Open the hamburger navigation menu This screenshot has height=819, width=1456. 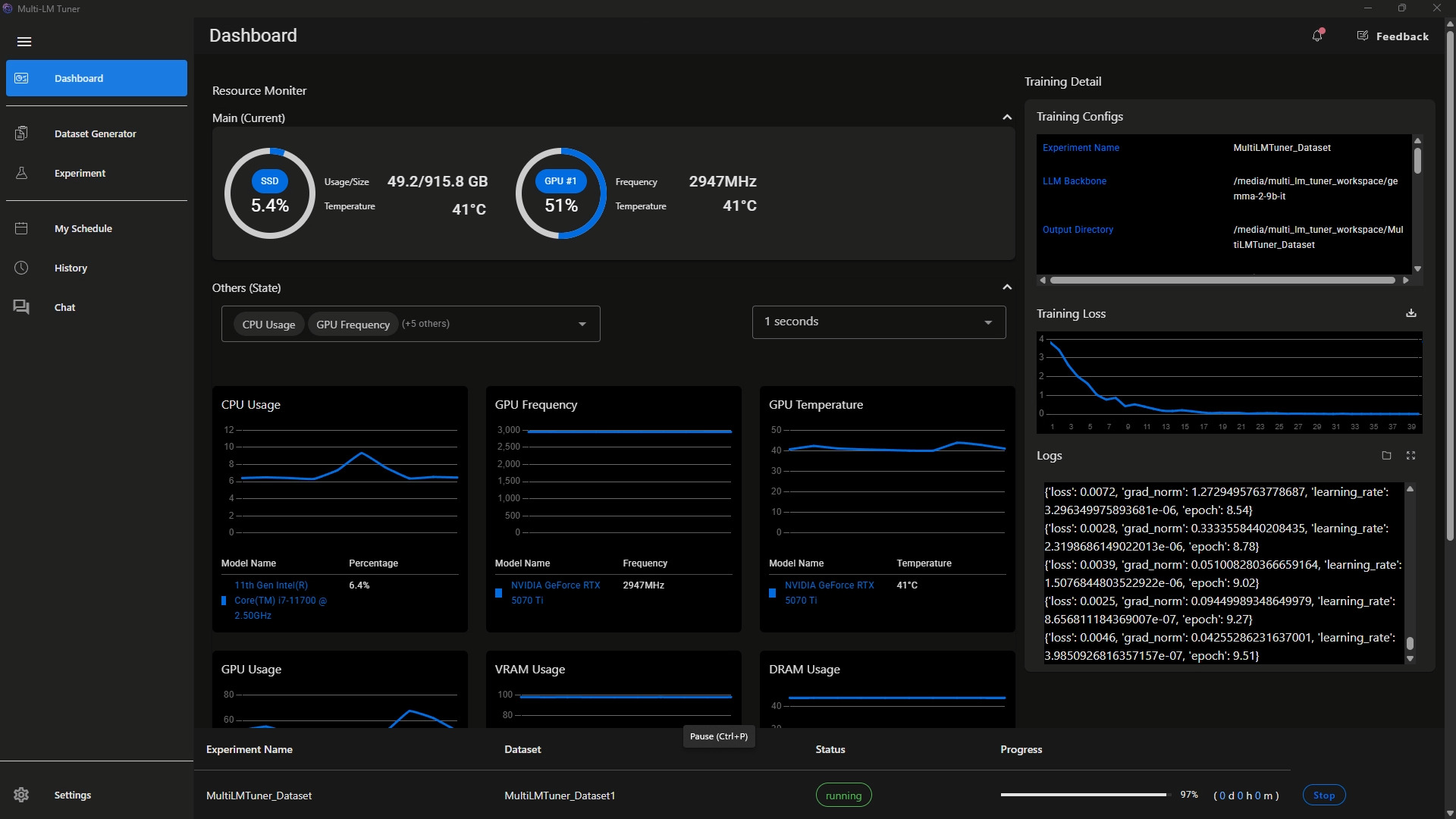coord(24,42)
